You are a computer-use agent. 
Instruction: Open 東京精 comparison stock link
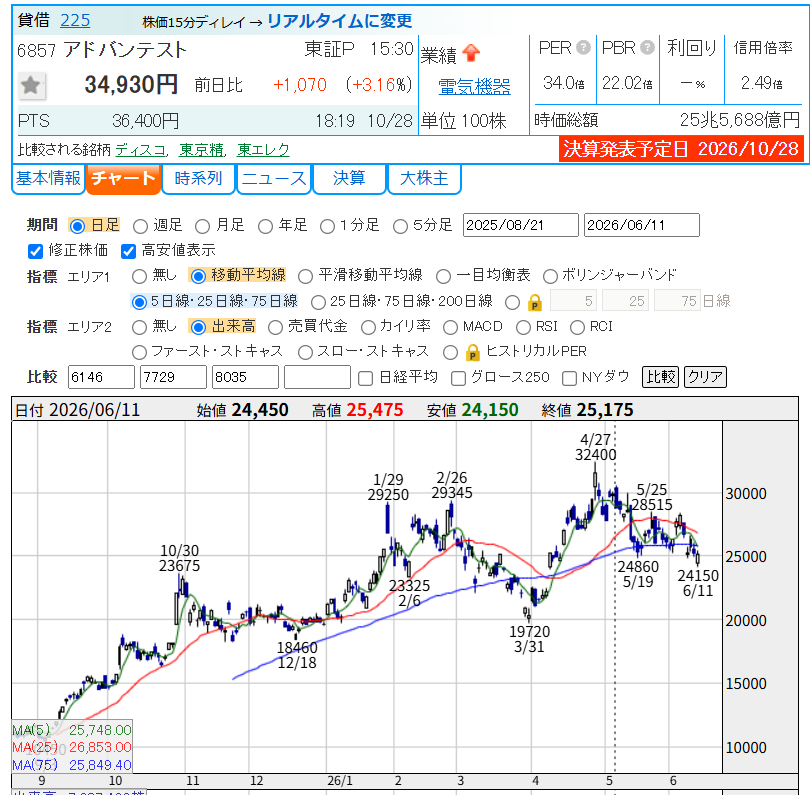pyautogui.click(x=201, y=150)
